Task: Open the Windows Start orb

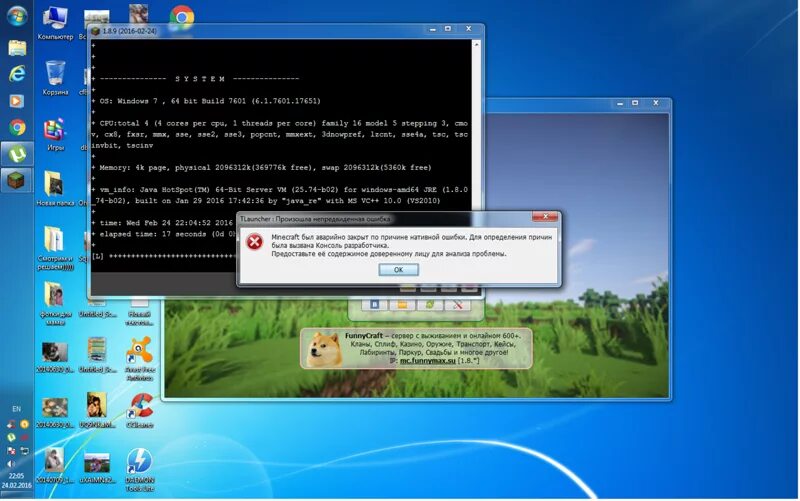Action: coord(17,16)
